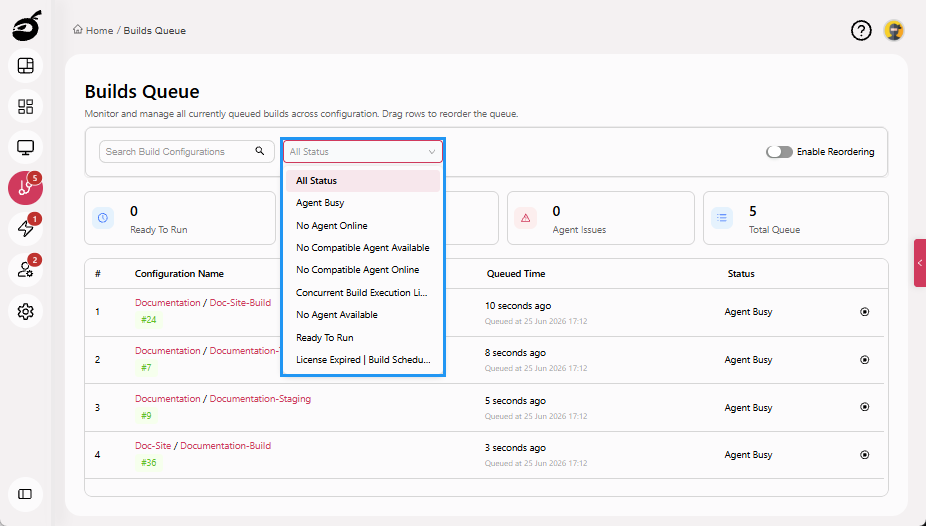Image resolution: width=926 pixels, height=526 pixels.
Task: Open the agents monitor sidebar icon
Action: [25, 147]
